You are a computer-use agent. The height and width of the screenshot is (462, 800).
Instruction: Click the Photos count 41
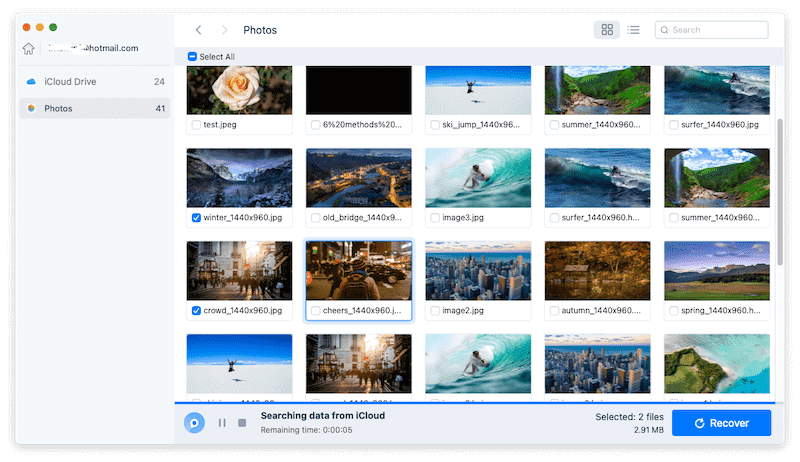coord(160,108)
